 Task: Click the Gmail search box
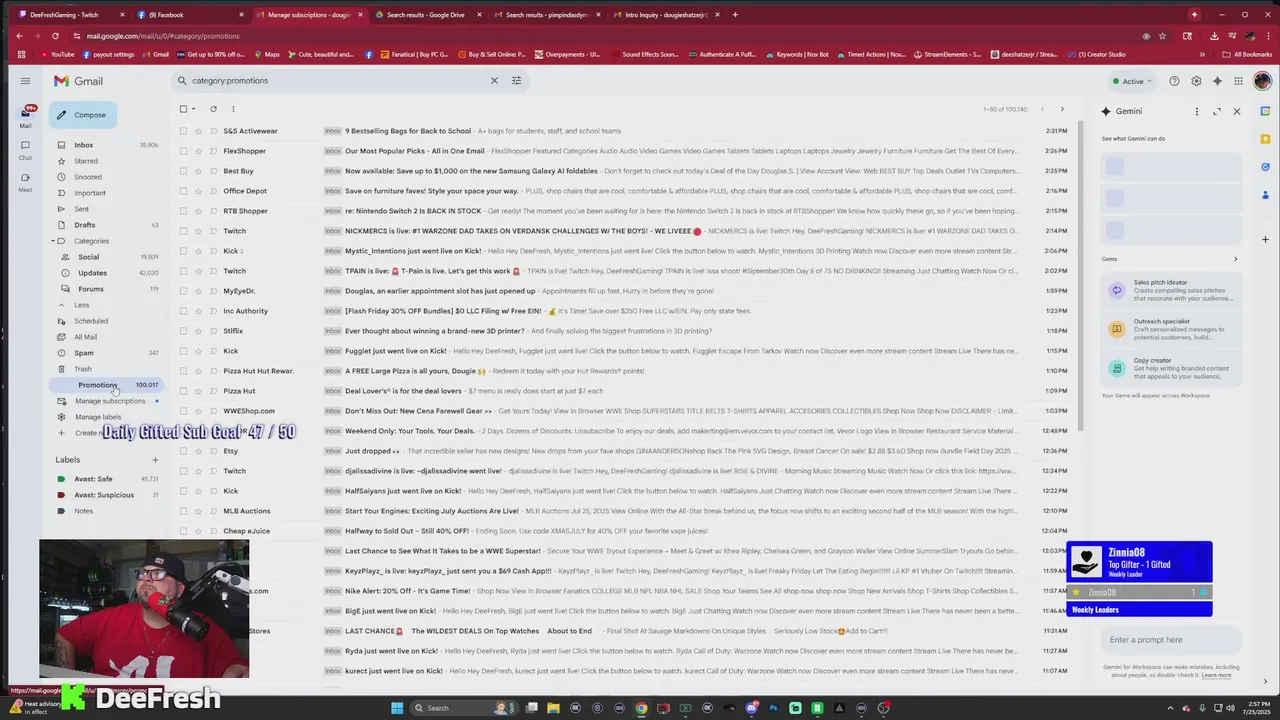pos(350,81)
